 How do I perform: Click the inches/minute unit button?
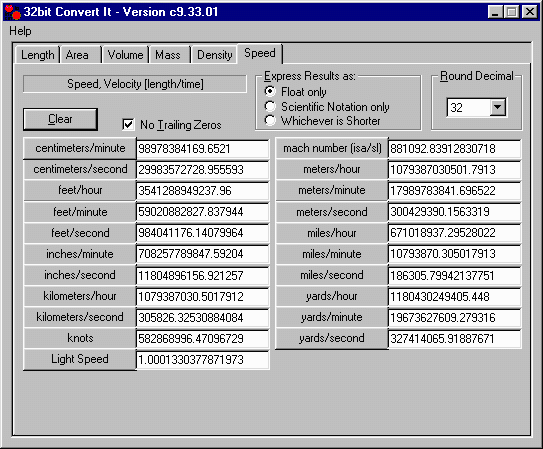tap(80, 254)
